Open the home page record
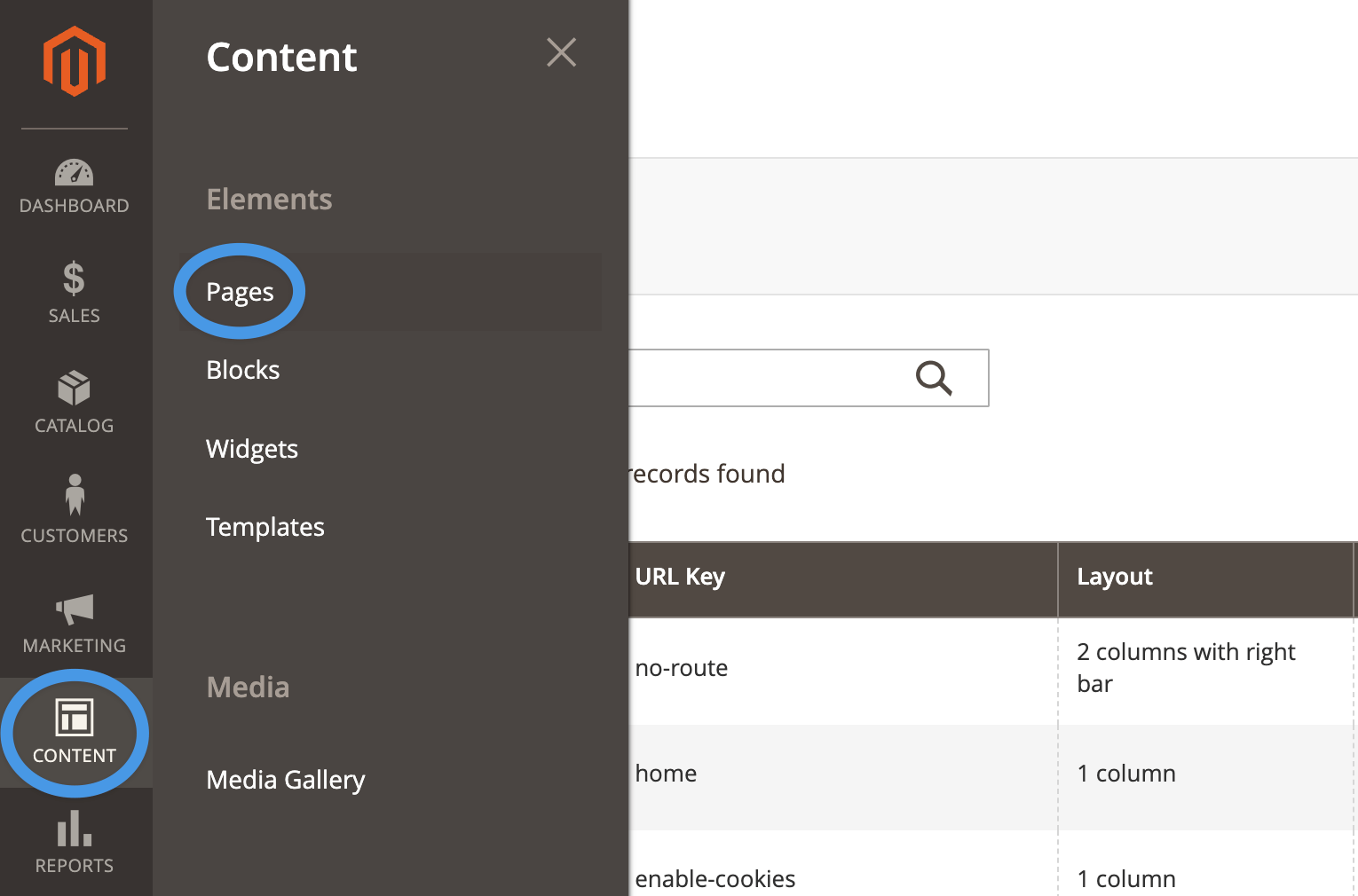Image resolution: width=1358 pixels, height=896 pixels. click(x=666, y=773)
